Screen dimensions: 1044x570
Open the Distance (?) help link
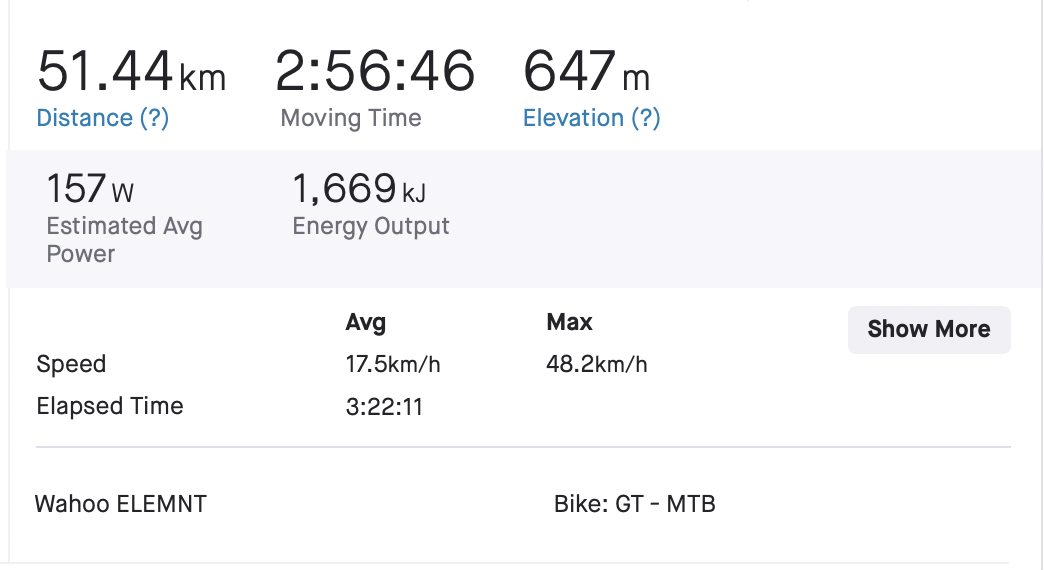click(x=103, y=118)
